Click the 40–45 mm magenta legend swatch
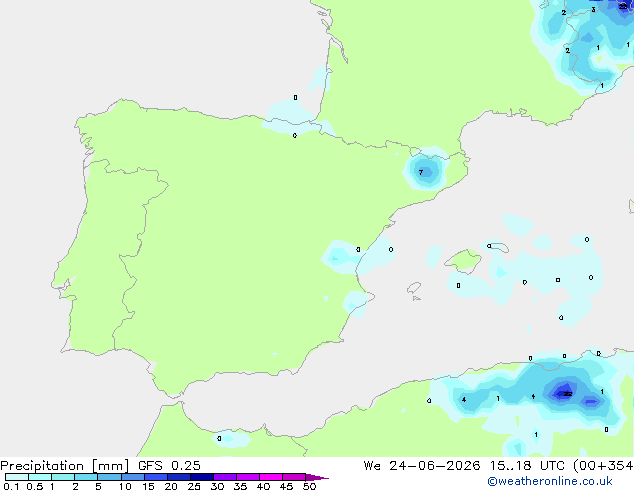Viewport: 634px width, 490px height. tap(271, 477)
